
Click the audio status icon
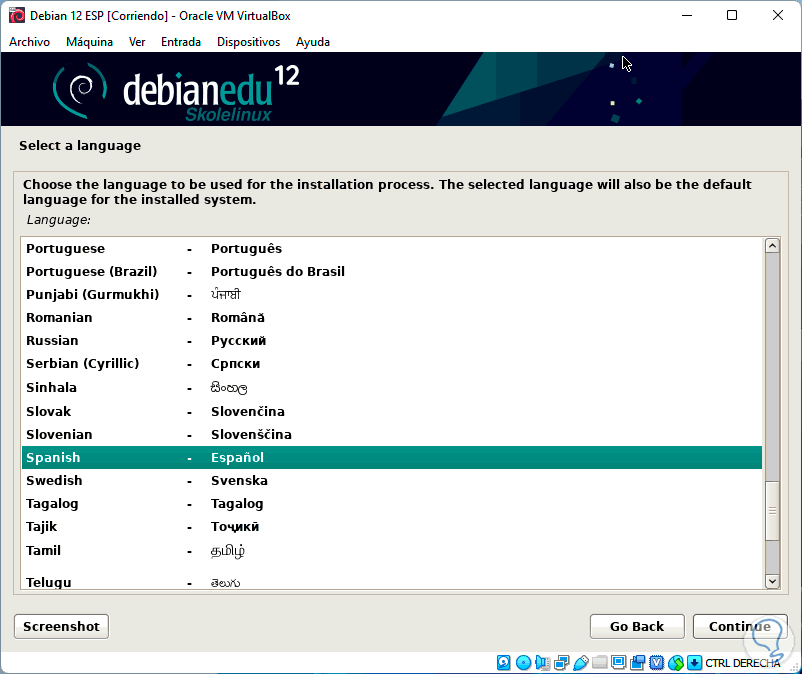pos(542,663)
